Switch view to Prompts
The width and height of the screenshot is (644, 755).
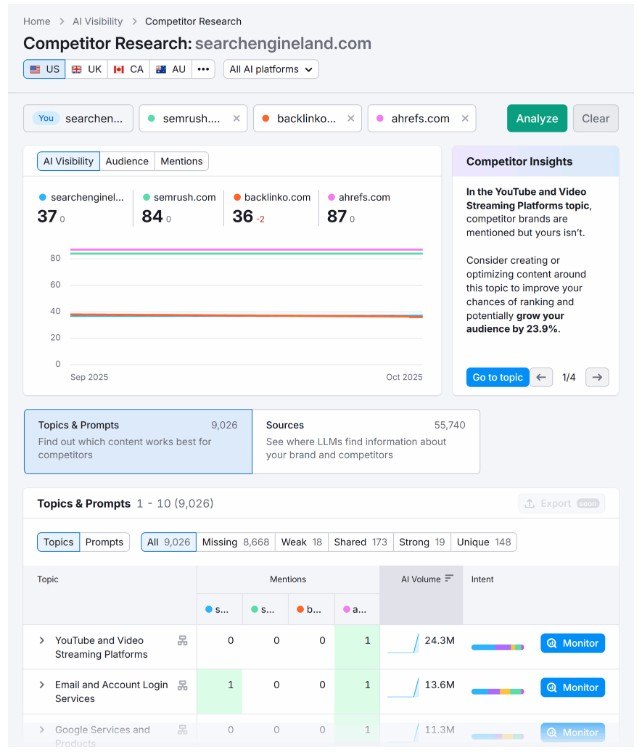[x=105, y=542]
